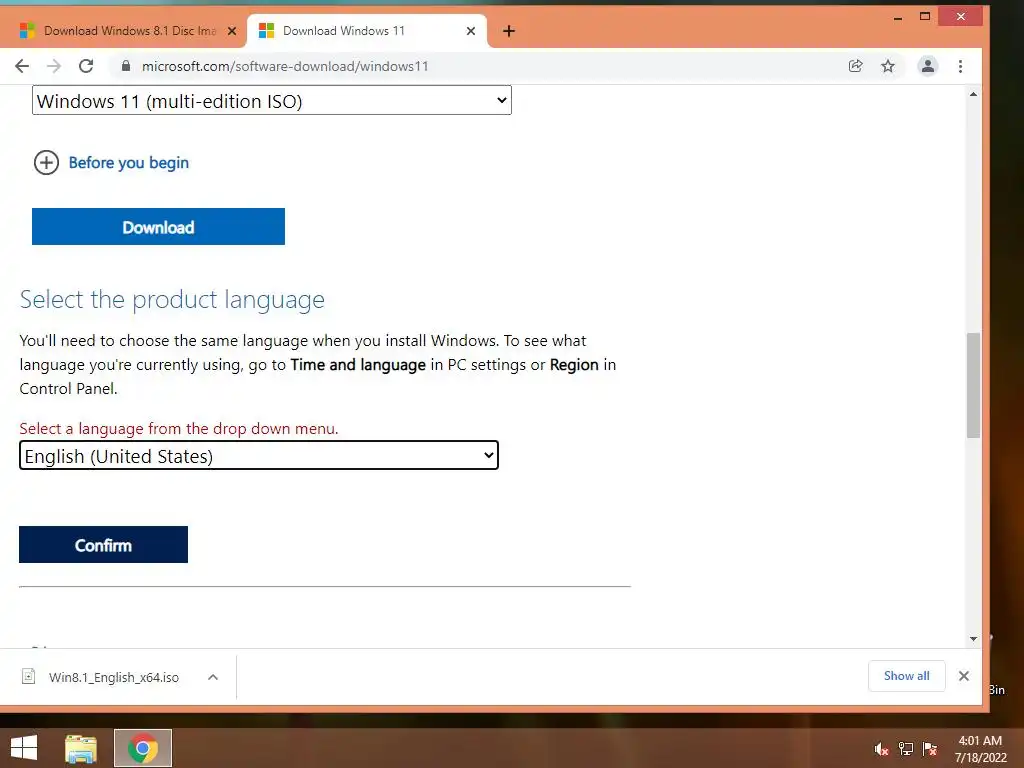Click the bold Region text

coord(574,364)
